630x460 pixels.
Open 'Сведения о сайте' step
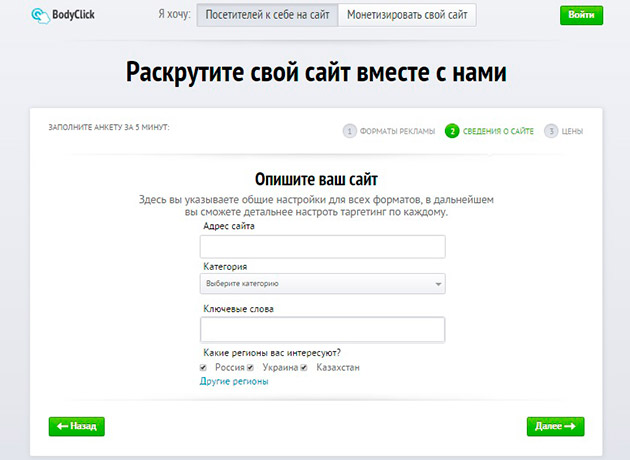pyautogui.click(x=498, y=131)
